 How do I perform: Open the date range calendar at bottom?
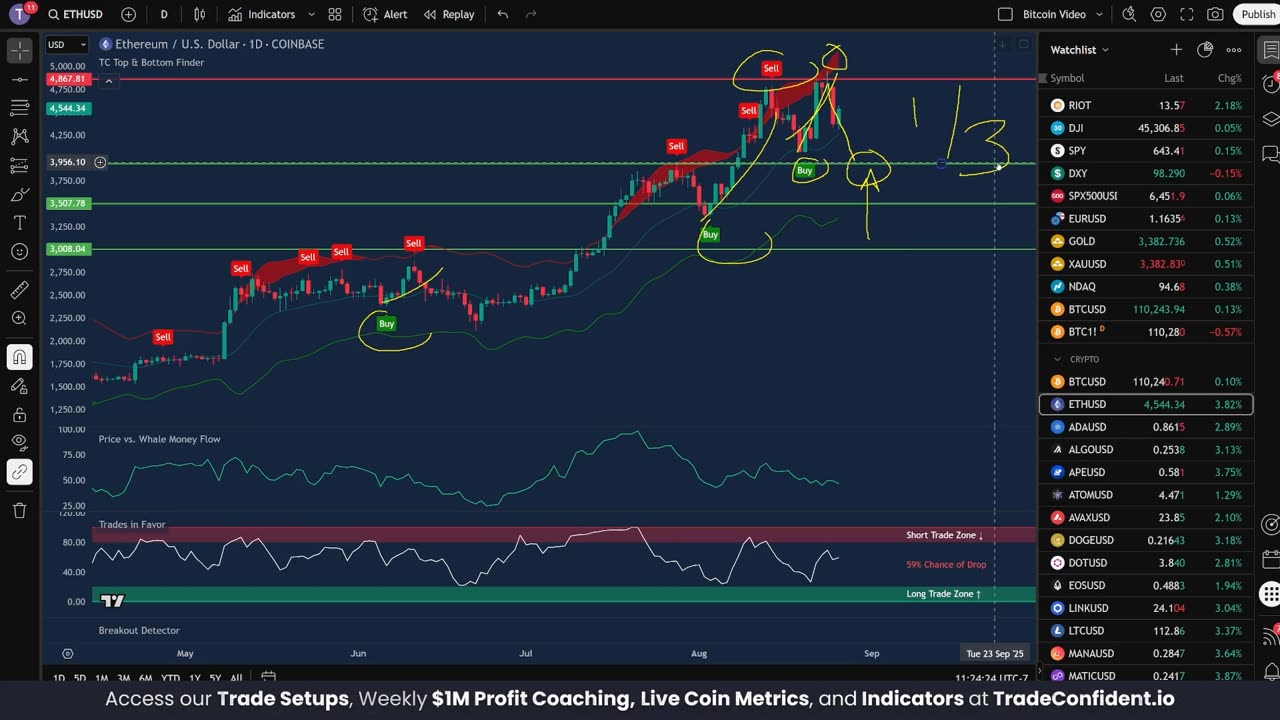268,677
